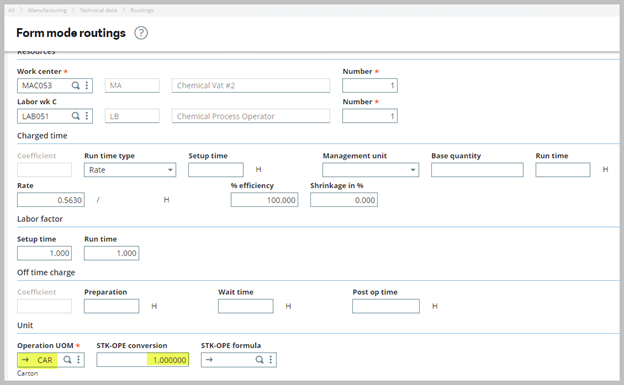Click the % efficiency field showing 100.000

[x=264, y=200]
